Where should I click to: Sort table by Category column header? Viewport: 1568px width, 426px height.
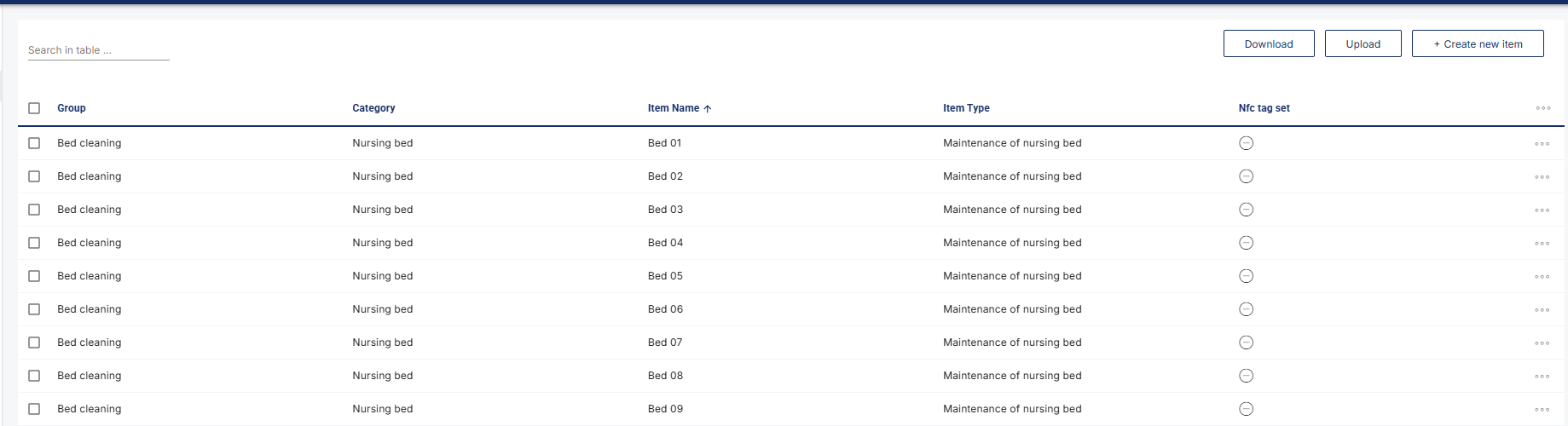pos(373,108)
